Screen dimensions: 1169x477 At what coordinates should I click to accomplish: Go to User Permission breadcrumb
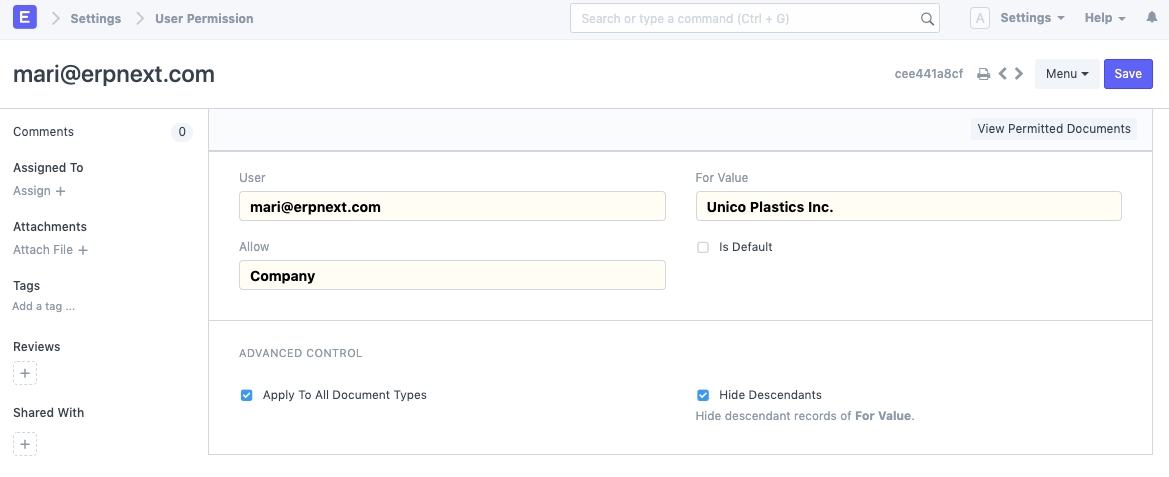204,18
